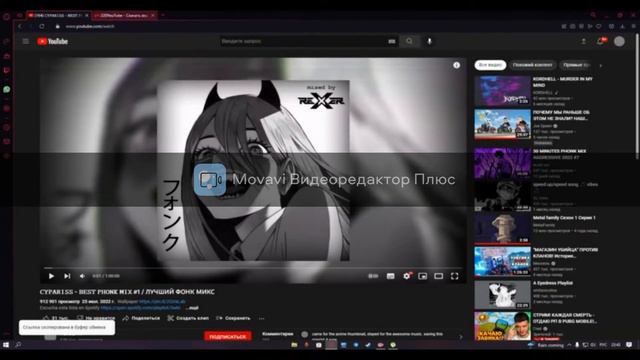Switch to miniplayer mode

tap(422, 276)
